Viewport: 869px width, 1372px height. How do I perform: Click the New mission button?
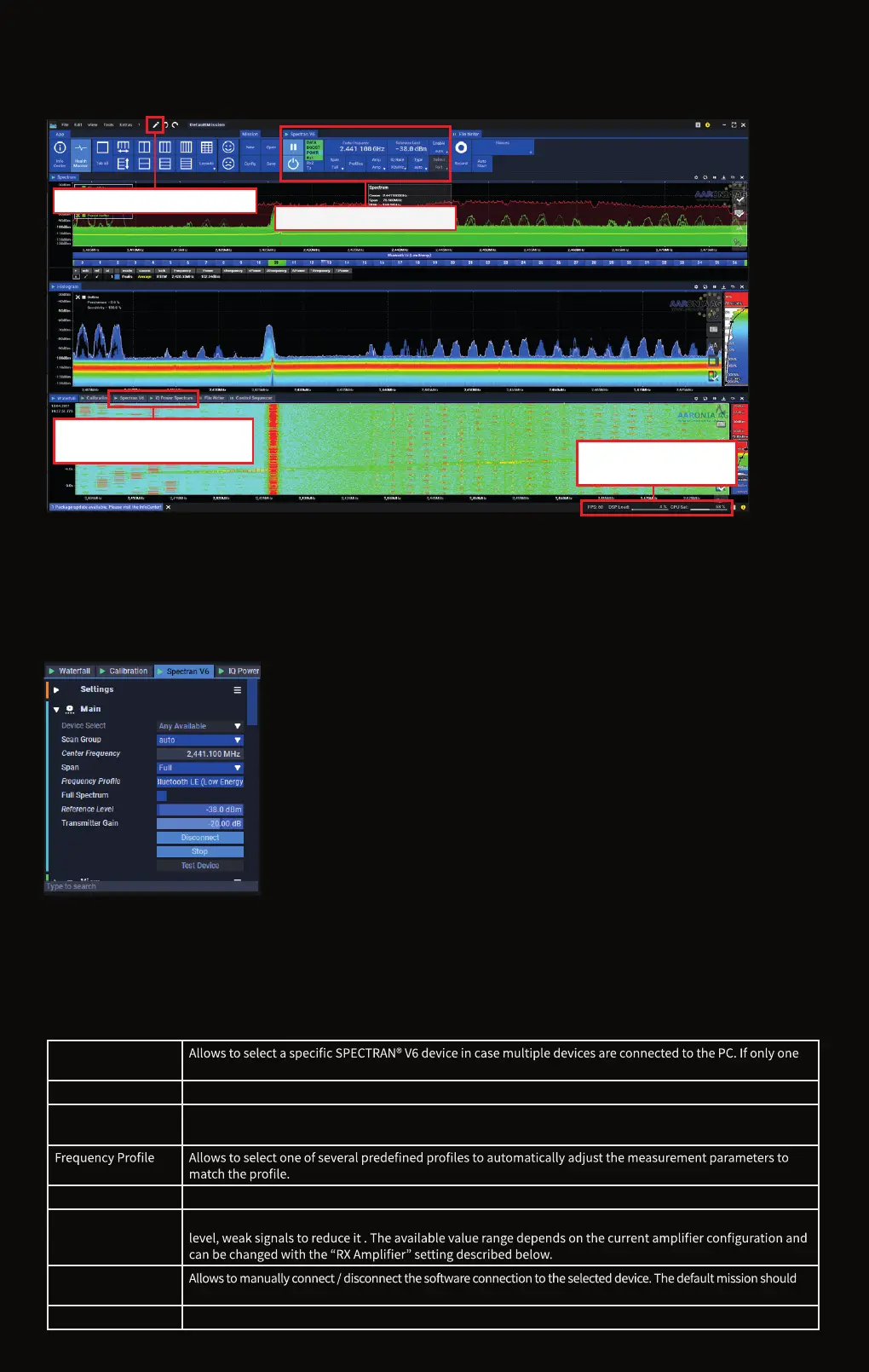[x=250, y=147]
